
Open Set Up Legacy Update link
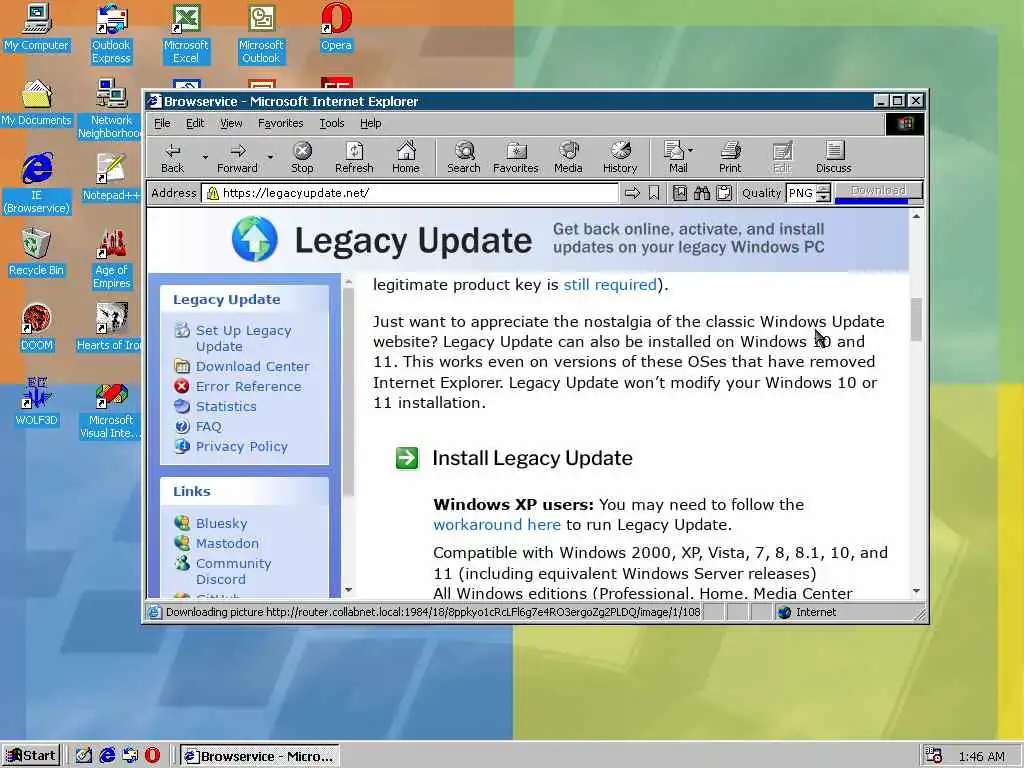click(243, 338)
